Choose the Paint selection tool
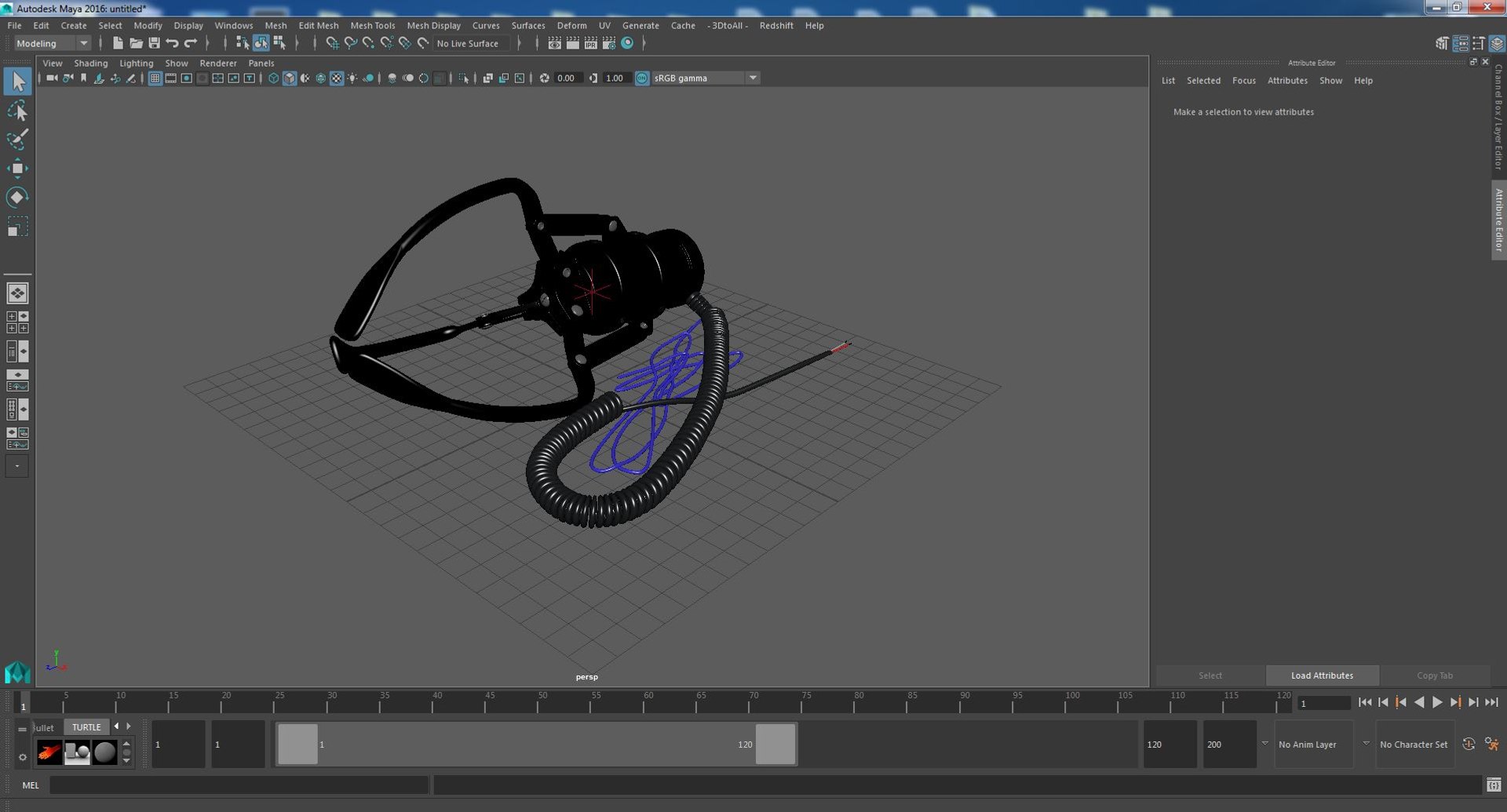This screenshot has width=1507, height=812. pyautogui.click(x=17, y=140)
